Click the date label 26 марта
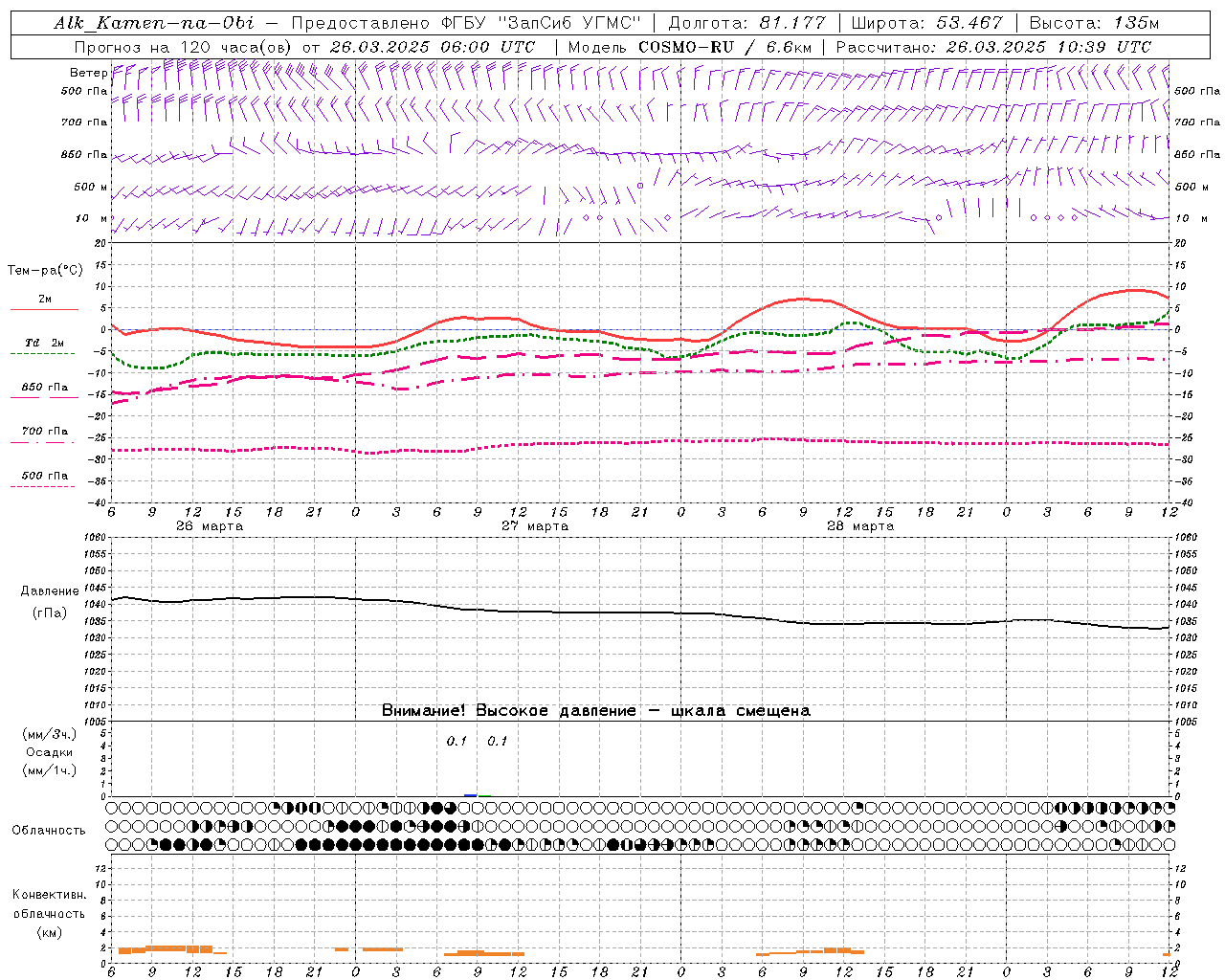Viewport: 1225px width, 980px height. point(210,526)
